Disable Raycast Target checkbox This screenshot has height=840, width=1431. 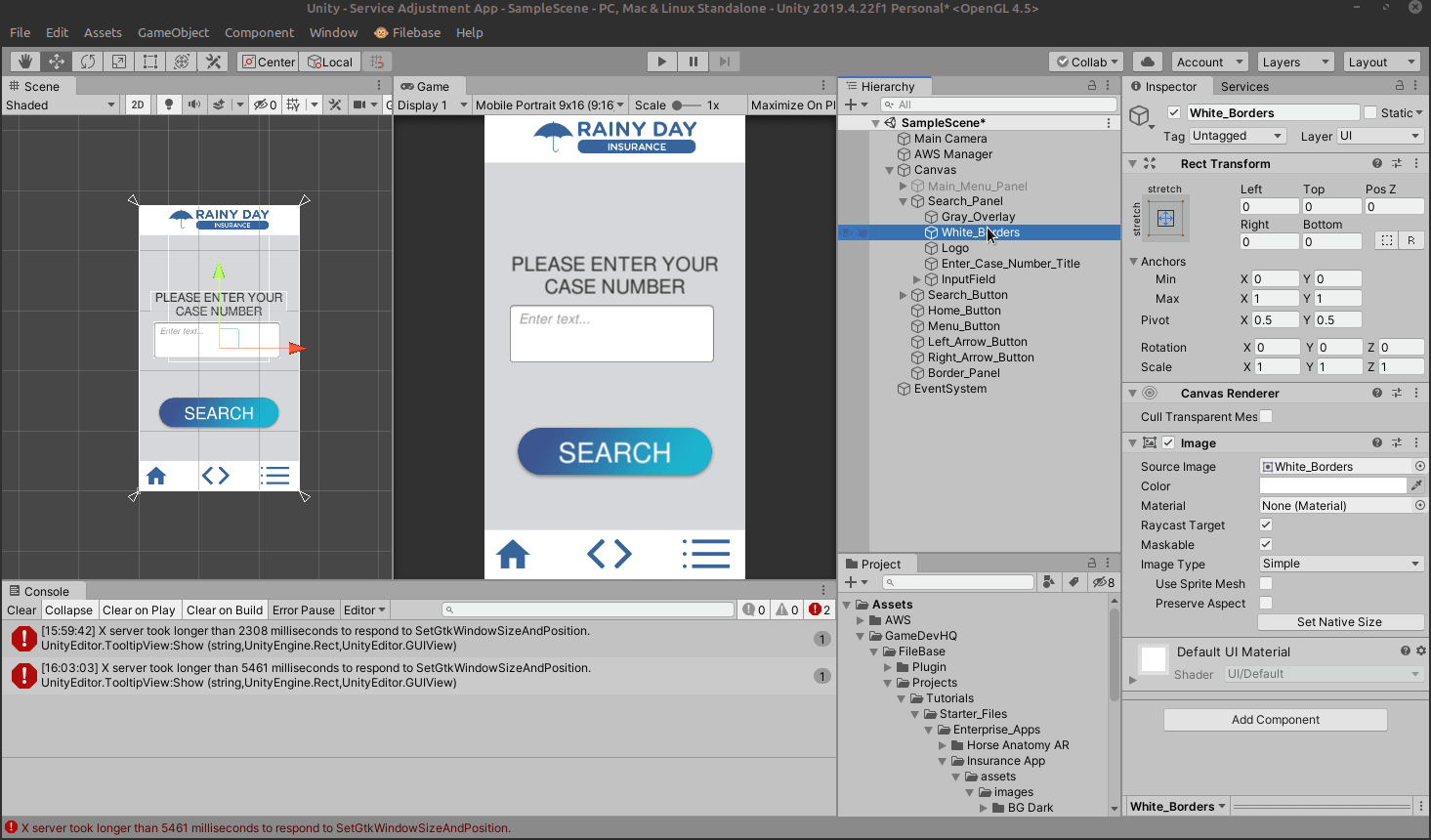(x=1266, y=525)
